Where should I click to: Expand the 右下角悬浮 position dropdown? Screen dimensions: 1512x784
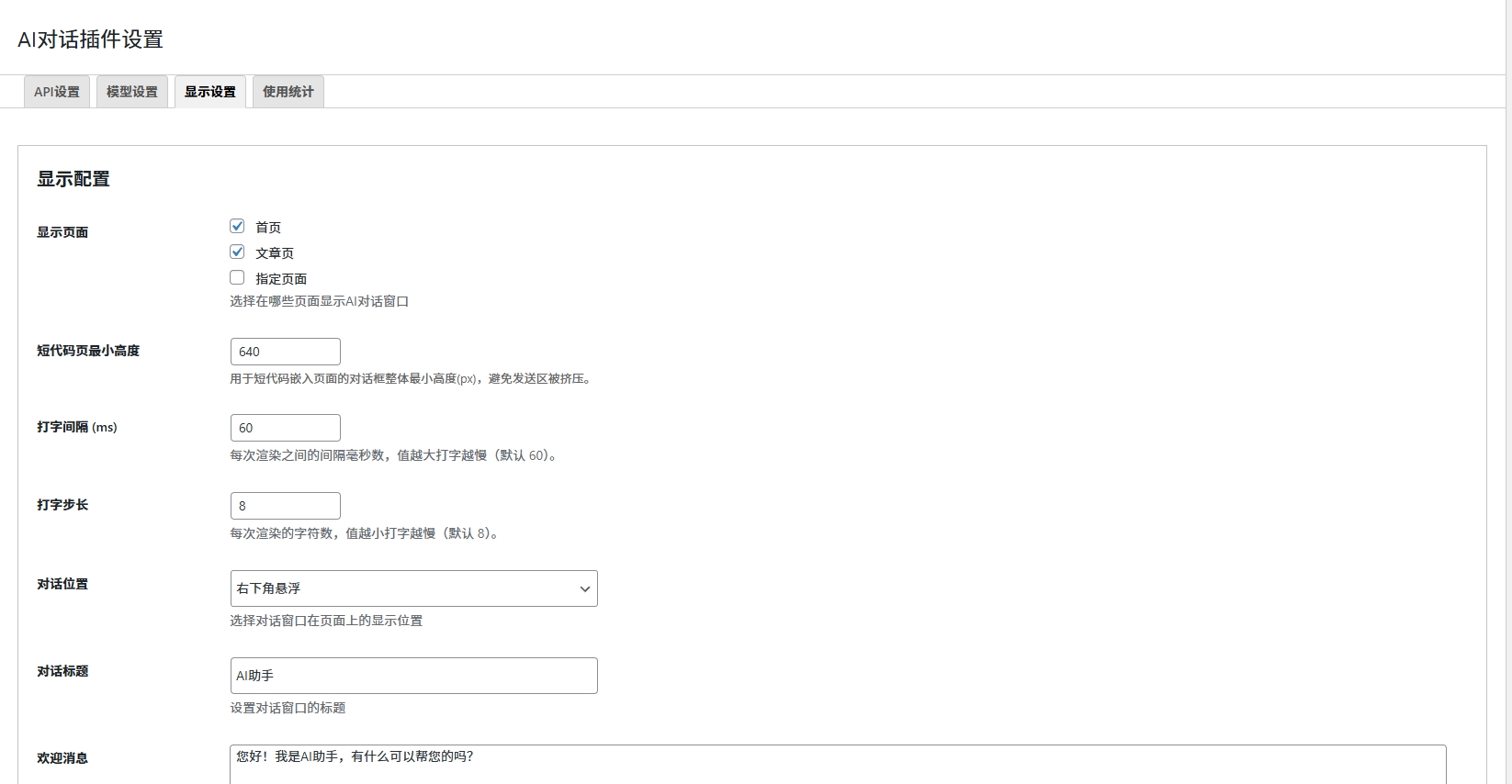pos(413,588)
